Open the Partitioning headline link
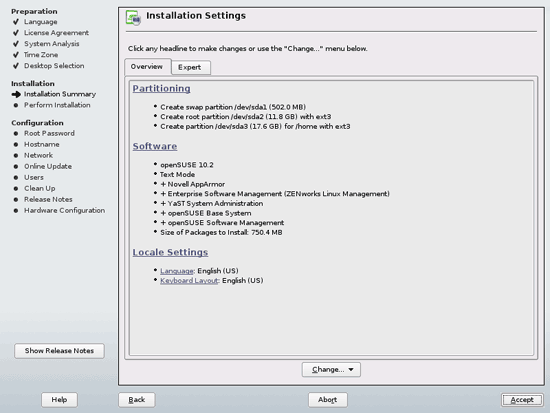Image resolution: width=550 pixels, height=413 pixels. coord(161,88)
